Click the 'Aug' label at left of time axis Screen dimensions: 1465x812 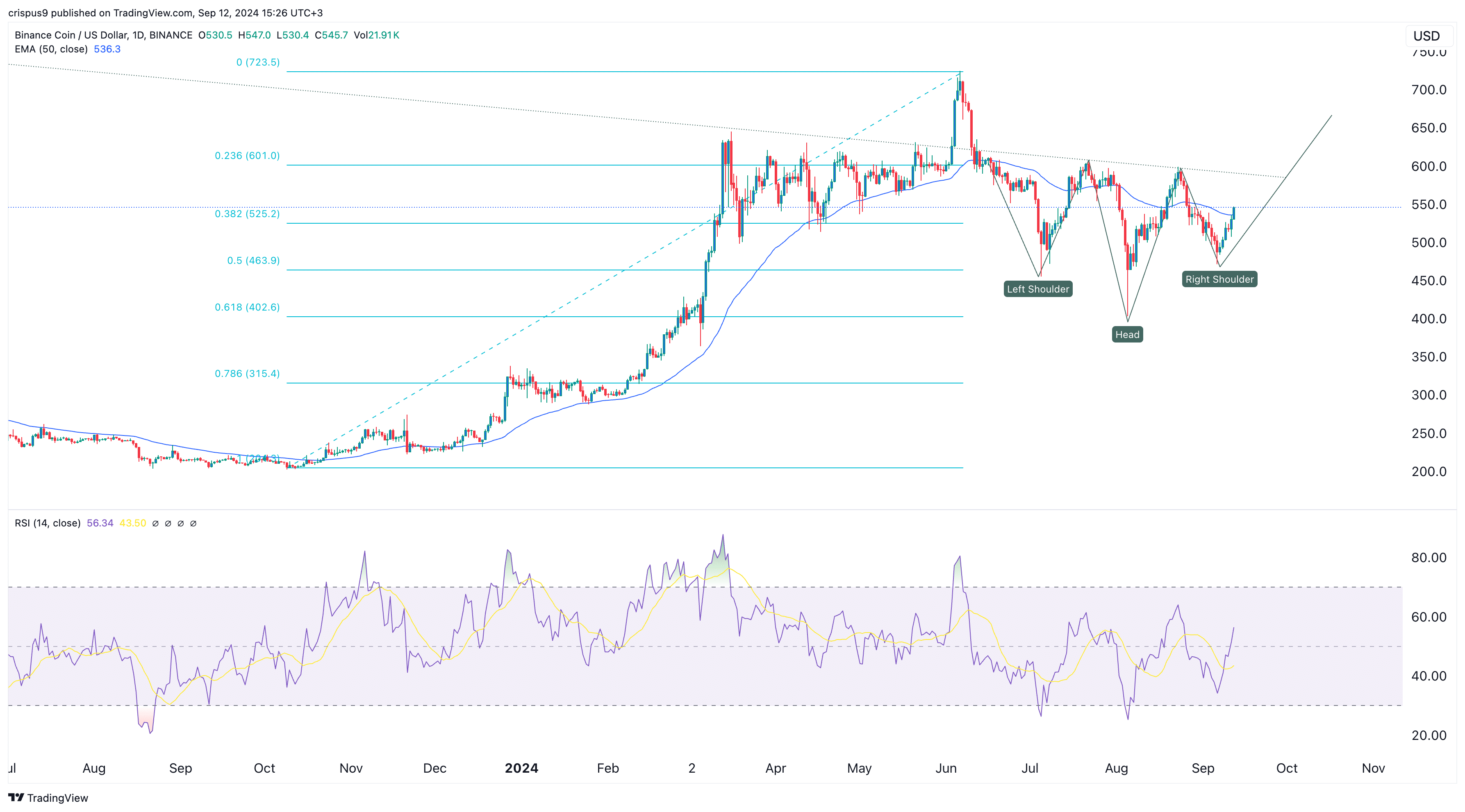click(x=94, y=768)
